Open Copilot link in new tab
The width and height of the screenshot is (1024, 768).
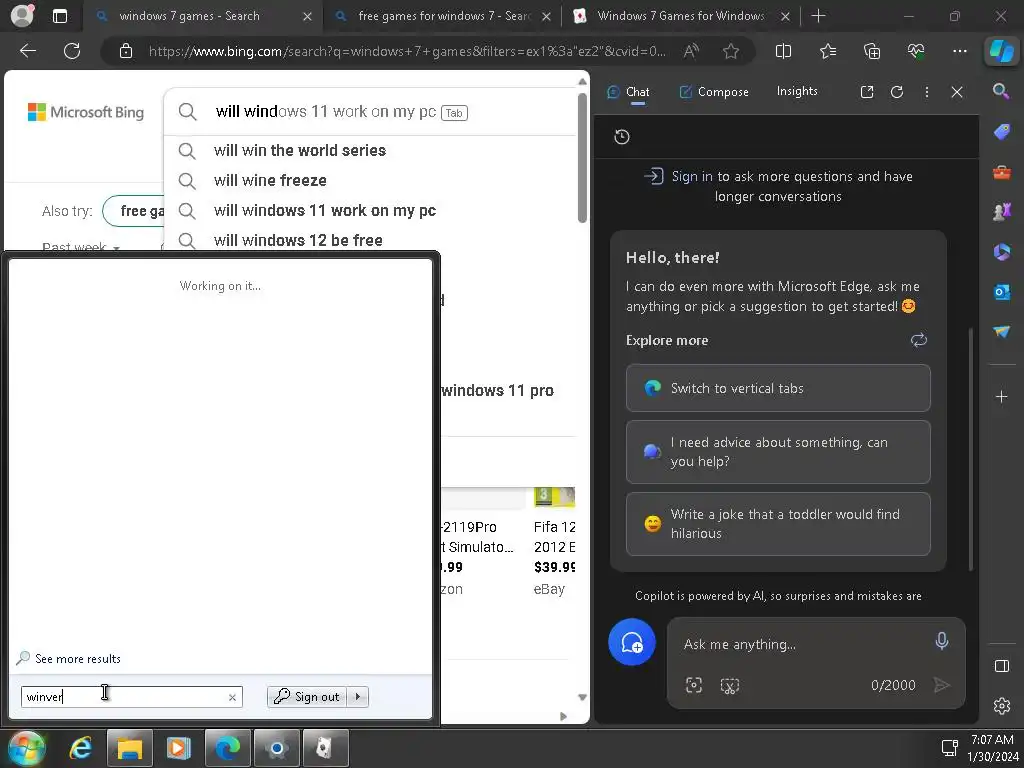pos(867,92)
